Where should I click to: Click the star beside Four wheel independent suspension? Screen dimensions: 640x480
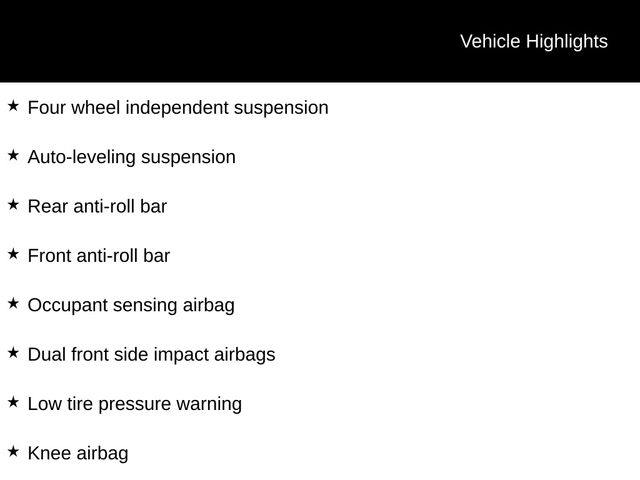13,106
